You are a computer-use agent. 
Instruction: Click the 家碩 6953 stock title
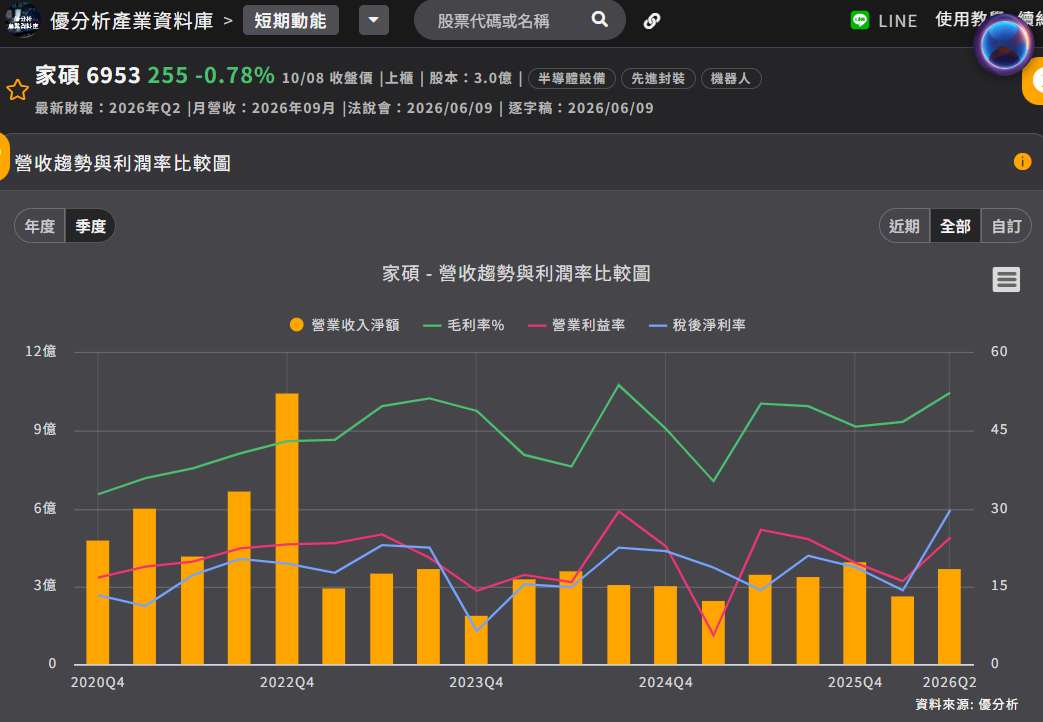pyautogui.click(x=88, y=75)
